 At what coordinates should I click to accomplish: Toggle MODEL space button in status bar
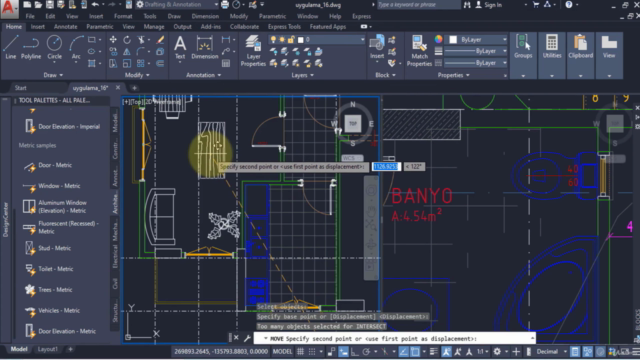point(282,351)
